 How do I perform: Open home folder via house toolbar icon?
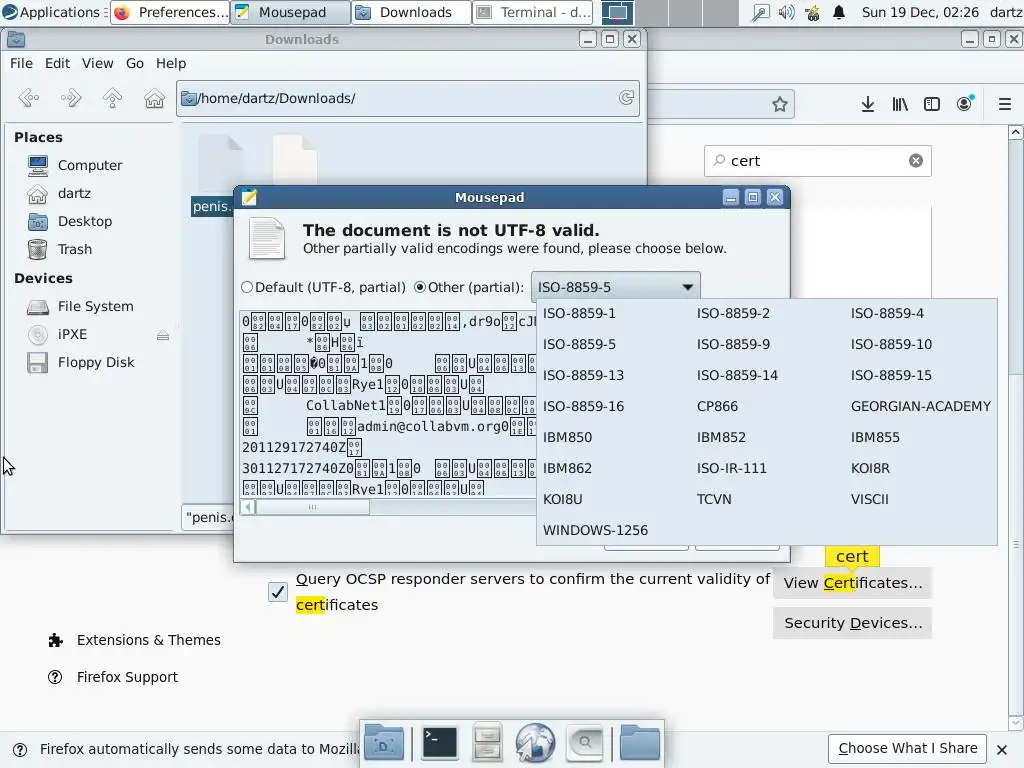(x=154, y=98)
